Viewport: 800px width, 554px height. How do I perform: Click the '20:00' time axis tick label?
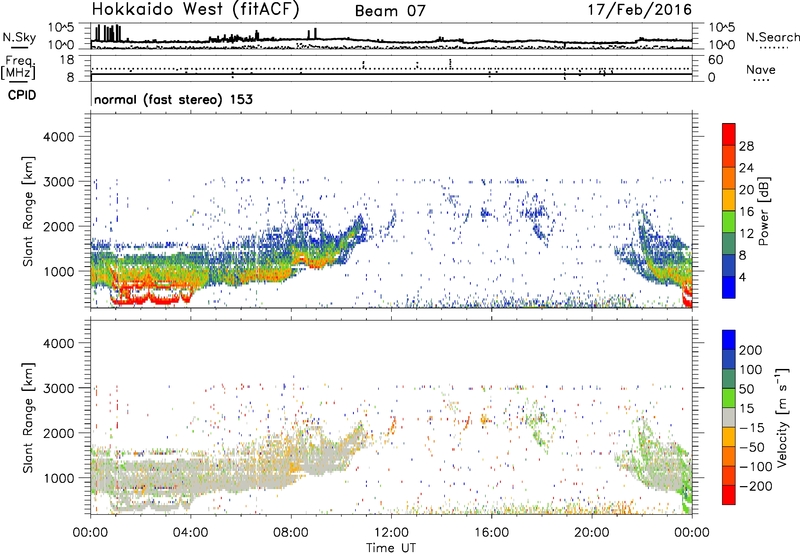[592, 533]
